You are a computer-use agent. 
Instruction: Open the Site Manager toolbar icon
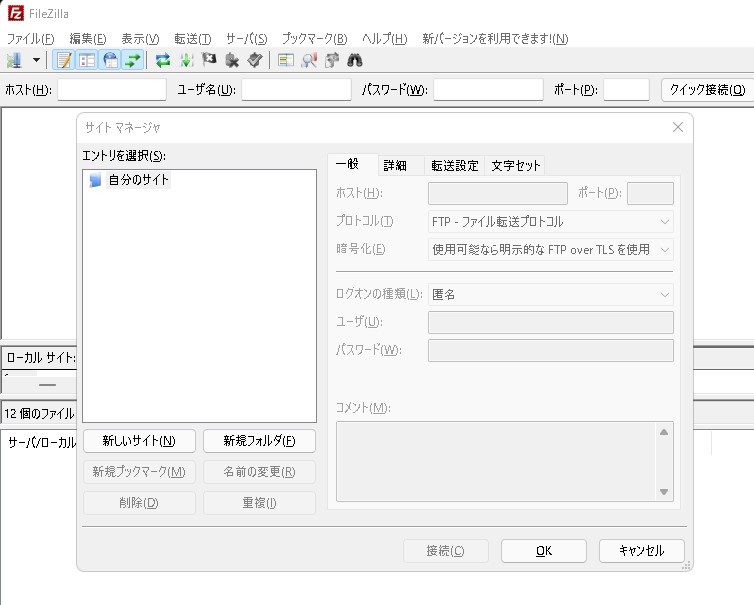coord(14,60)
